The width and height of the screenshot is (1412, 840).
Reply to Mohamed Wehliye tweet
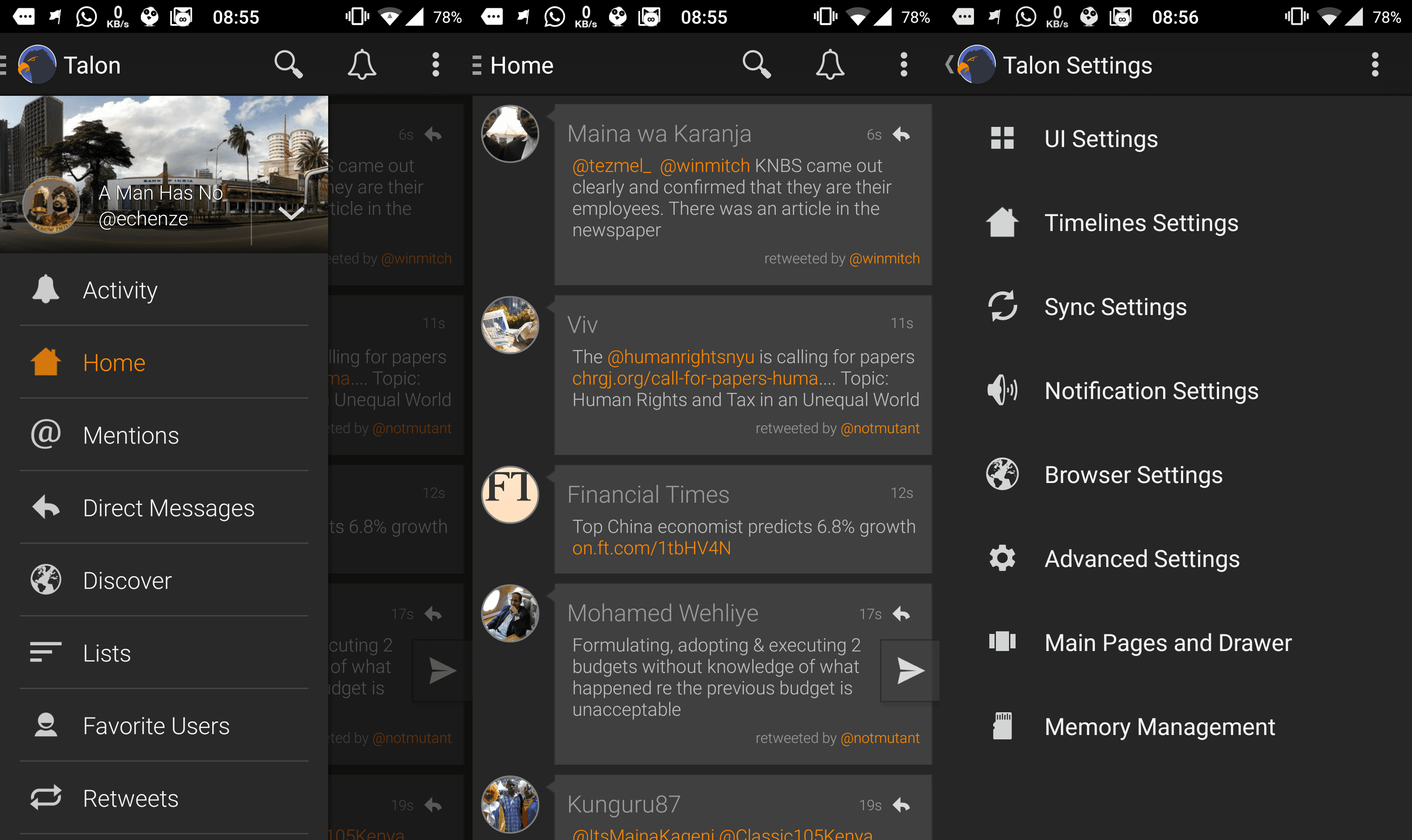[901, 613]
